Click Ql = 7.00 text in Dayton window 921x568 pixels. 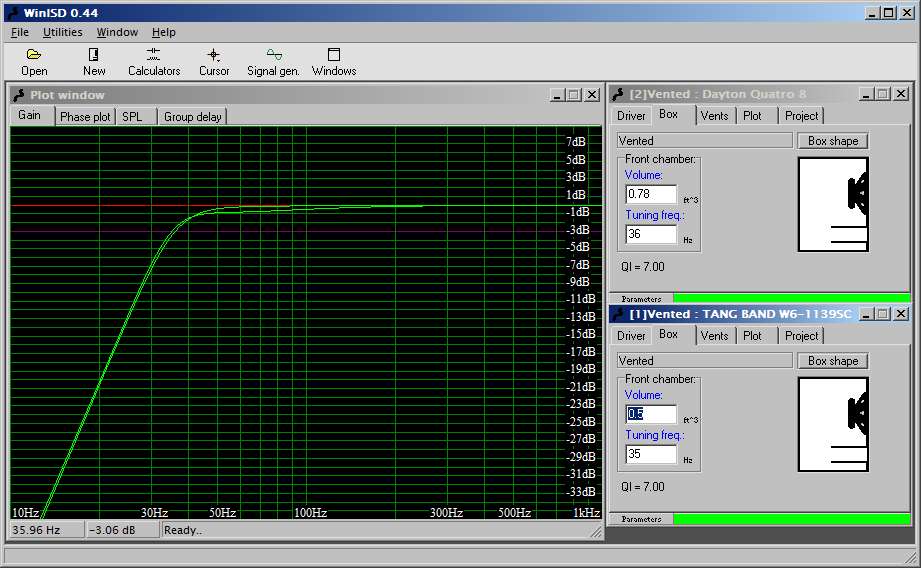(643, 267)
